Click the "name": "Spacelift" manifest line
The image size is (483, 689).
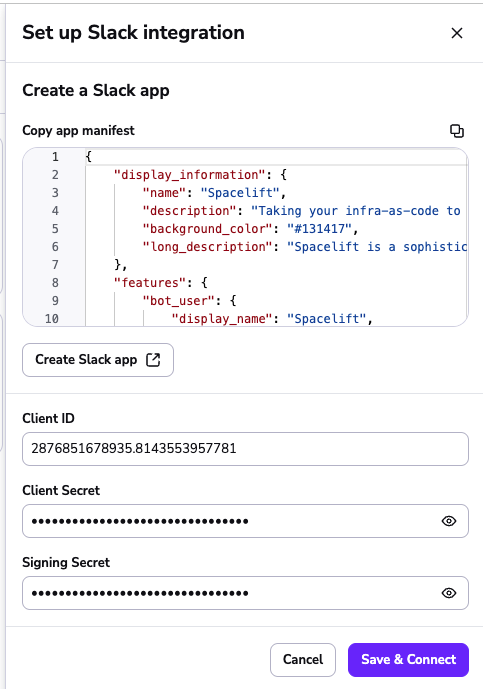214,192
